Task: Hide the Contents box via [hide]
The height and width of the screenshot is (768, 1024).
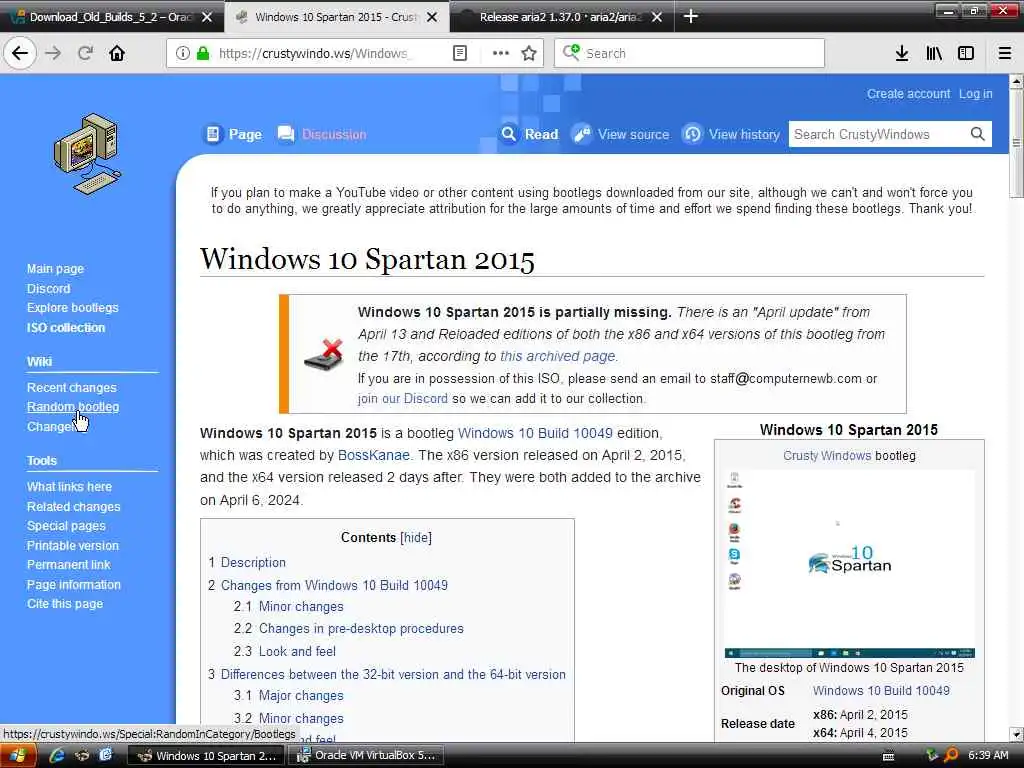Action: click(415, 537)
